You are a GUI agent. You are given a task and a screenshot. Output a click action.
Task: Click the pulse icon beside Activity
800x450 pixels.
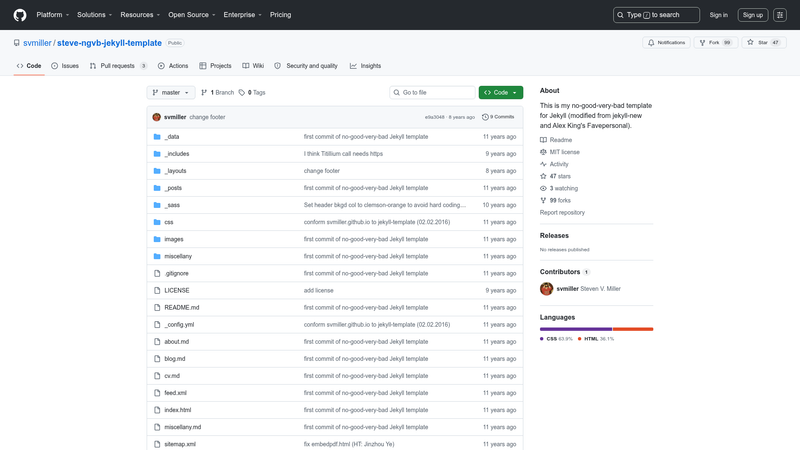[543, 164]
